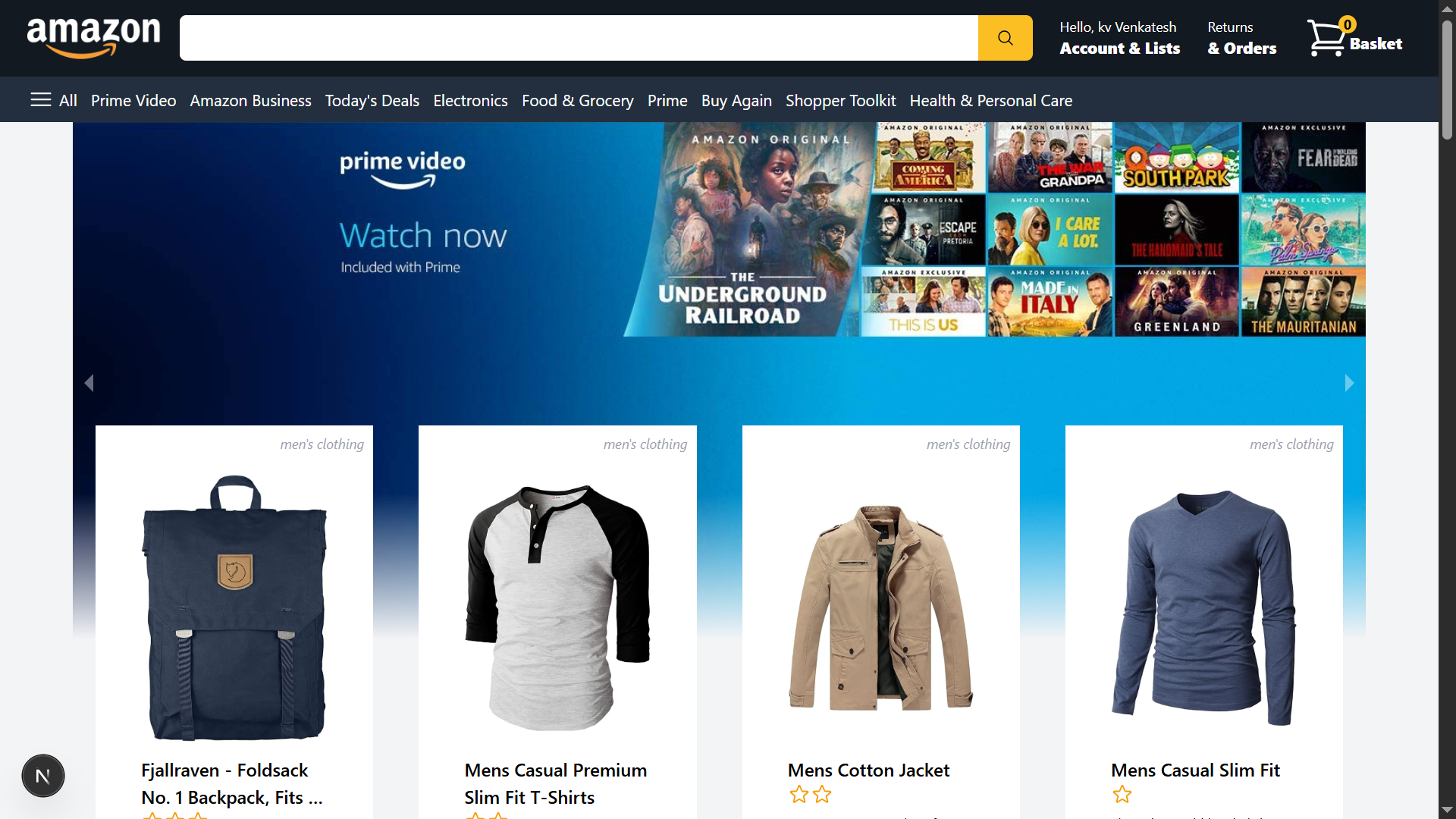1456x819 pixels.
Task: Open Mens Casual Premium Slim Fit T-Shirts title
Action: [556, 783]
